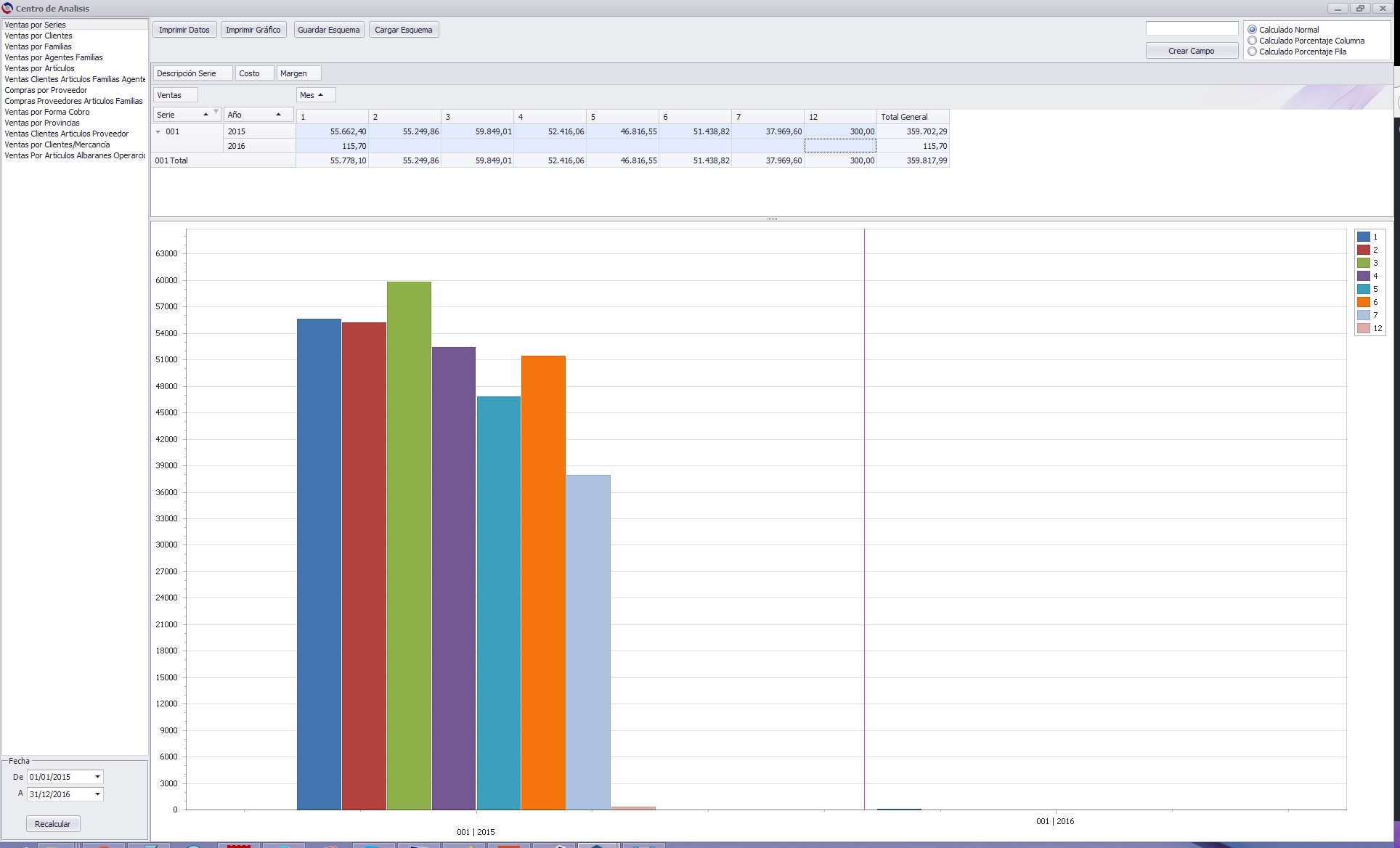Click the Guardar Esquema button

click(329, 30)
